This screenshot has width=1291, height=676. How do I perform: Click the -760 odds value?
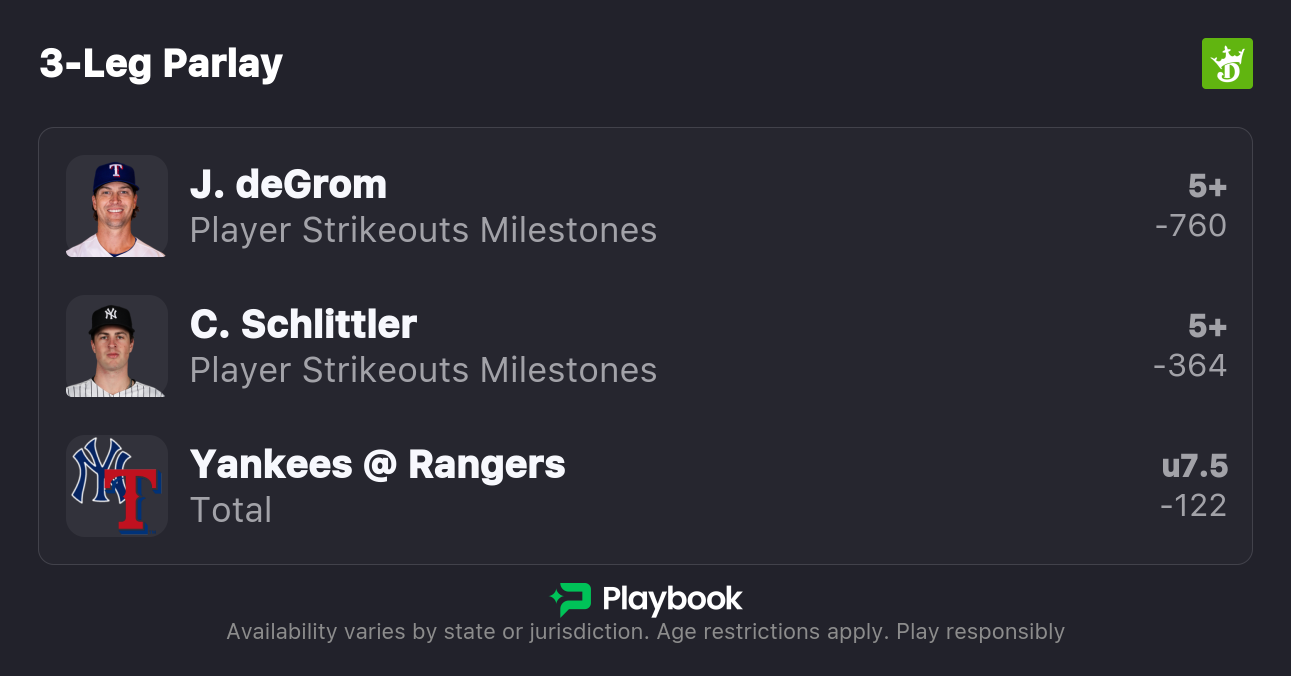[x=1190, y=226]
